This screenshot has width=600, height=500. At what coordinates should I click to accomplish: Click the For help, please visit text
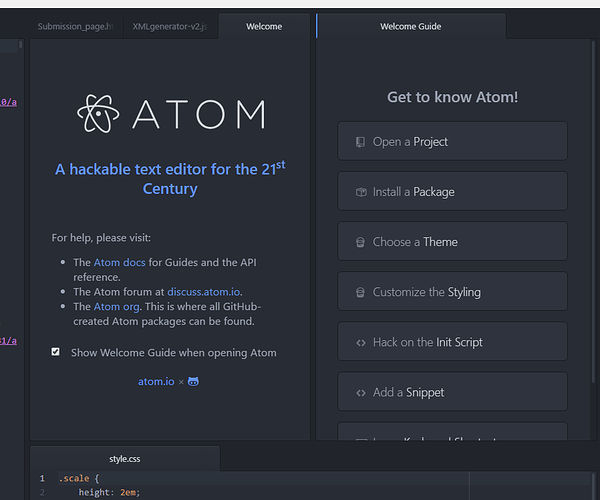pyautogui.click(x=101, y=238)
